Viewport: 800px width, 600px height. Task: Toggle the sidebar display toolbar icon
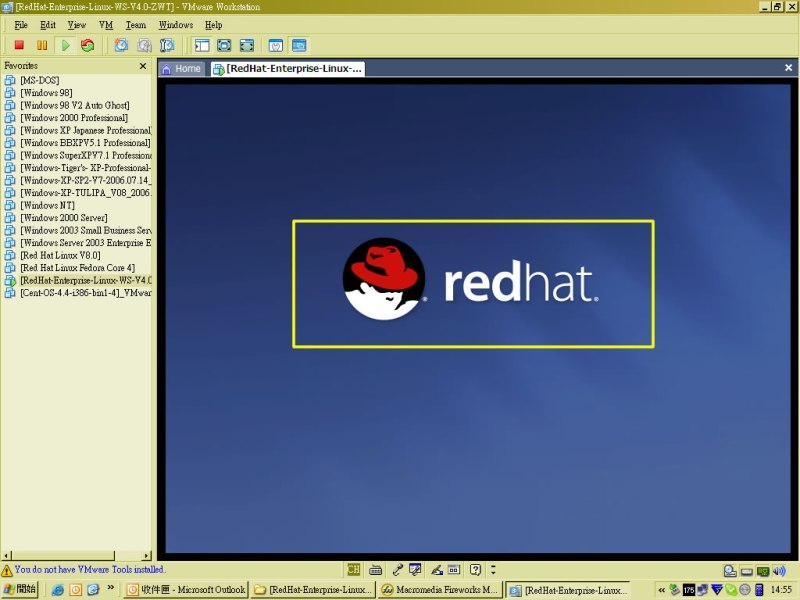[202, 45]
